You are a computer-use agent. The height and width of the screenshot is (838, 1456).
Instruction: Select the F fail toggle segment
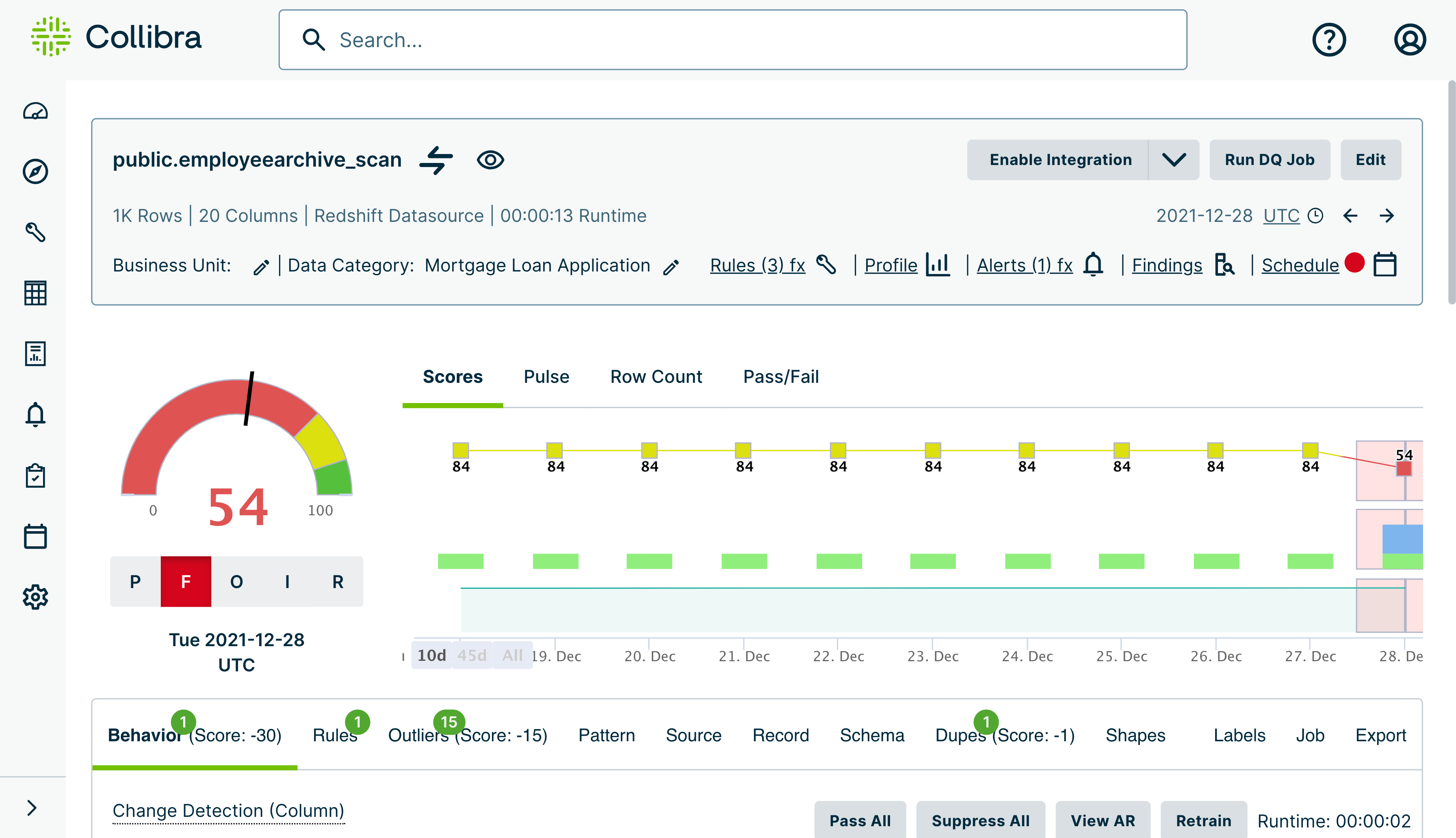[x=186, y=581]
